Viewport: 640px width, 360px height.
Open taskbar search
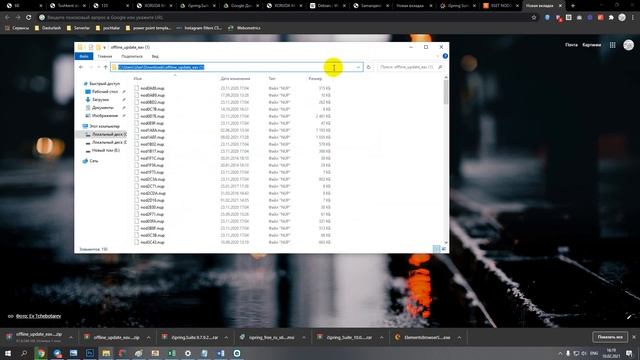(24, 353)
